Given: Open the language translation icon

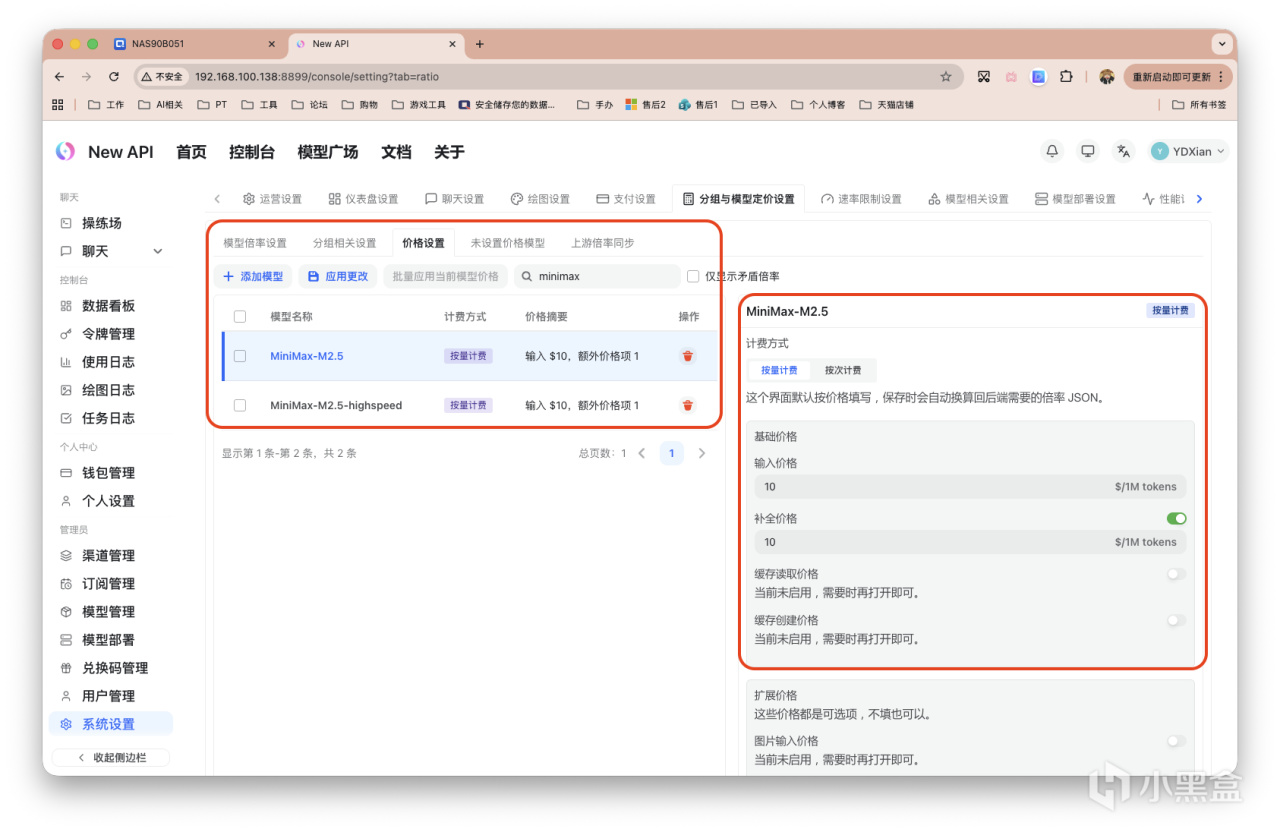Looking at the screenshot, I should (x=1124, y=151).
